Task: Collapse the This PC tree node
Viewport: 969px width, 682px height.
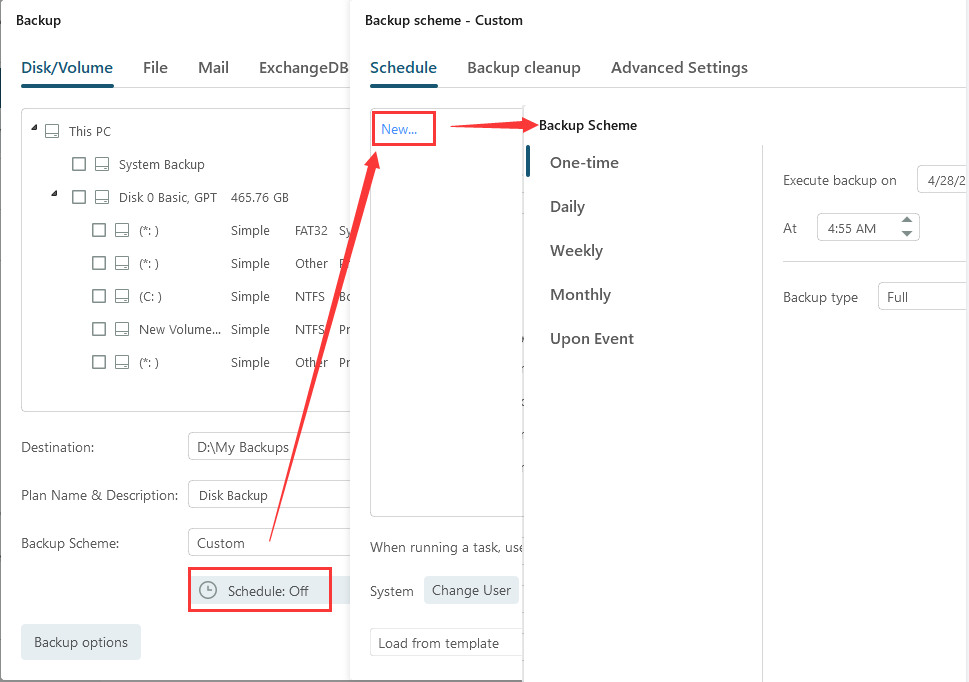Action: coord(34,129)
